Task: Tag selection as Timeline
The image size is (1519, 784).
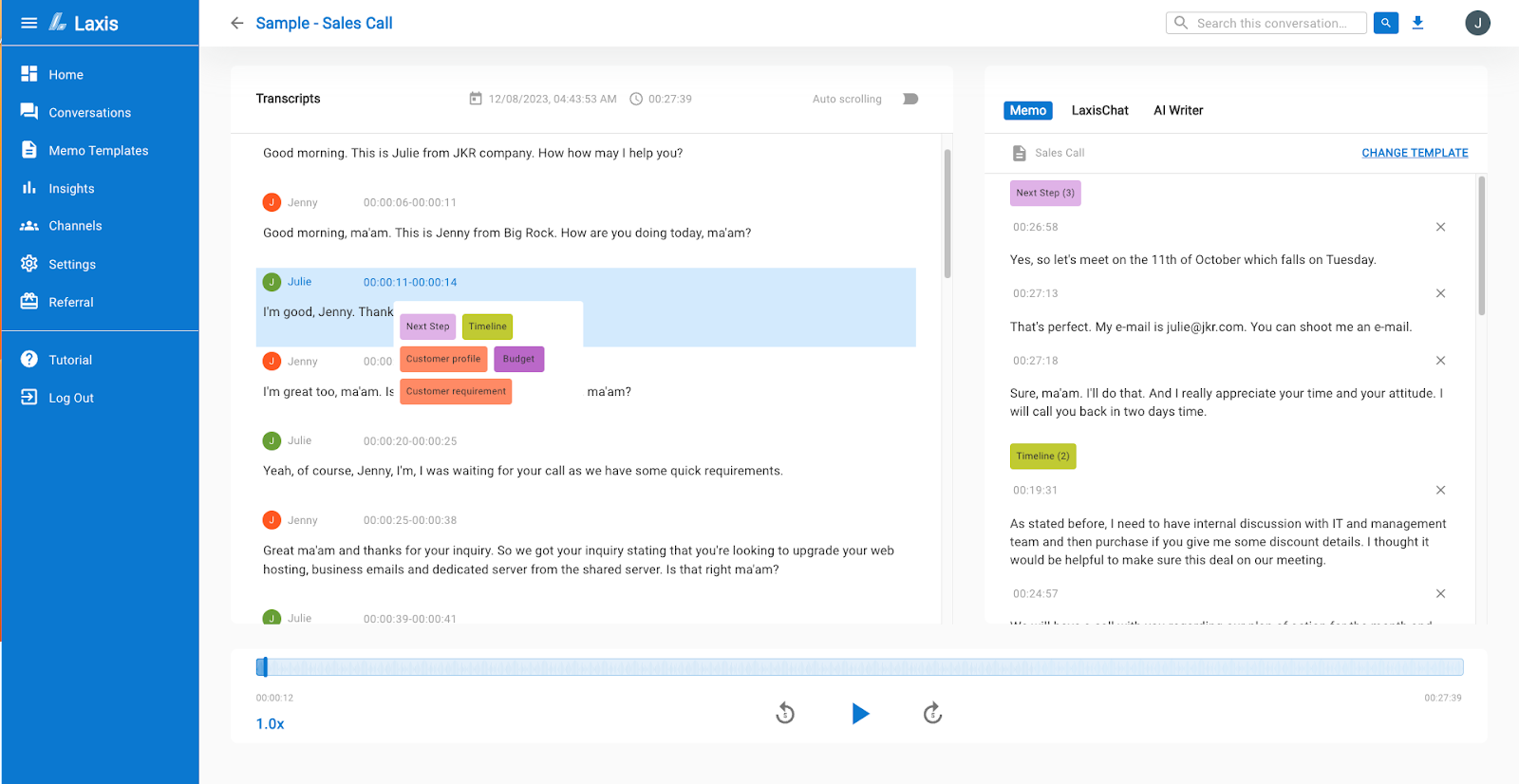Action: pyautogui.click(x=487, y=327)
